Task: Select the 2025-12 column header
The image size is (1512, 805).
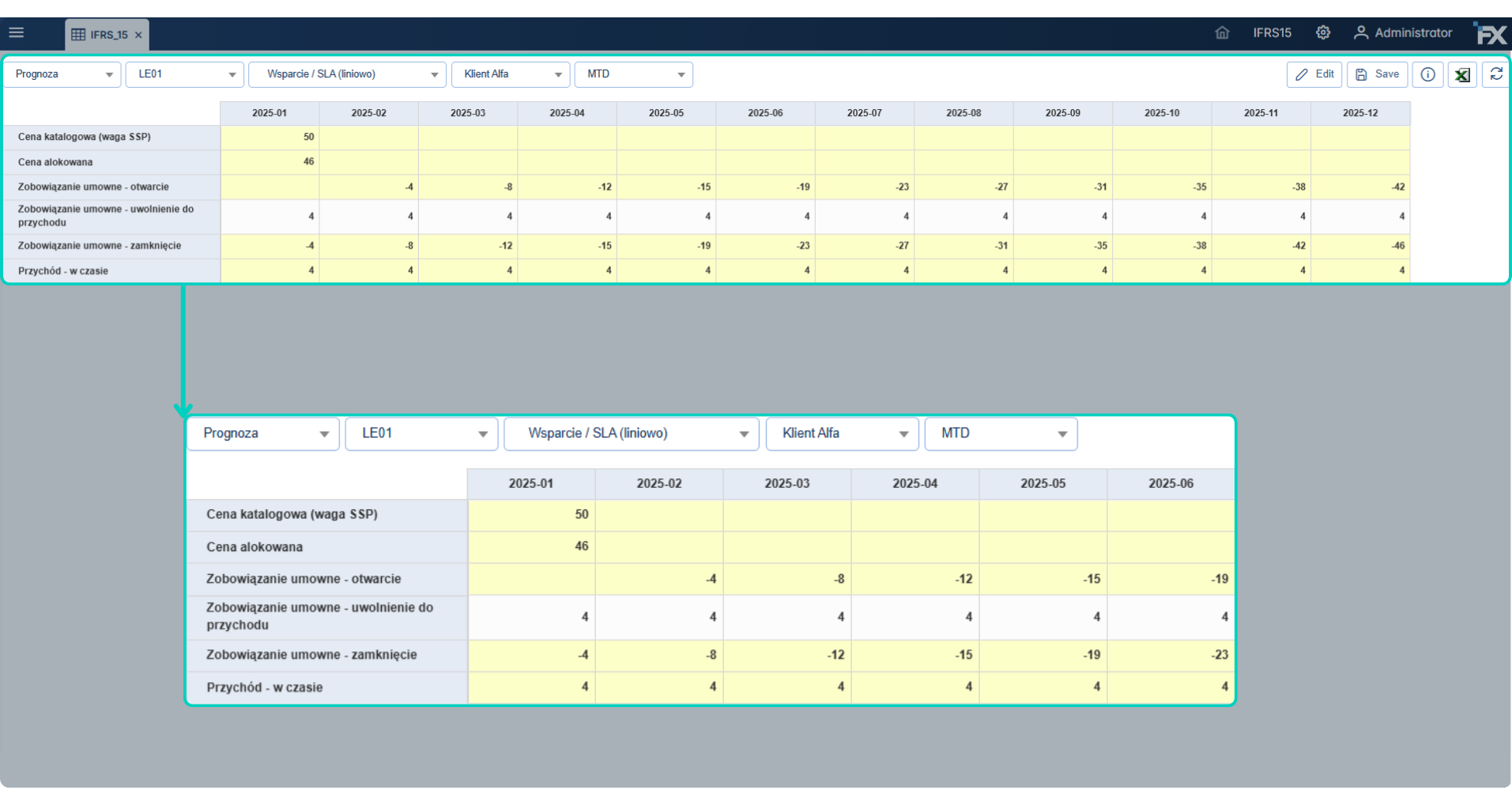Action: coord(1360,113)
